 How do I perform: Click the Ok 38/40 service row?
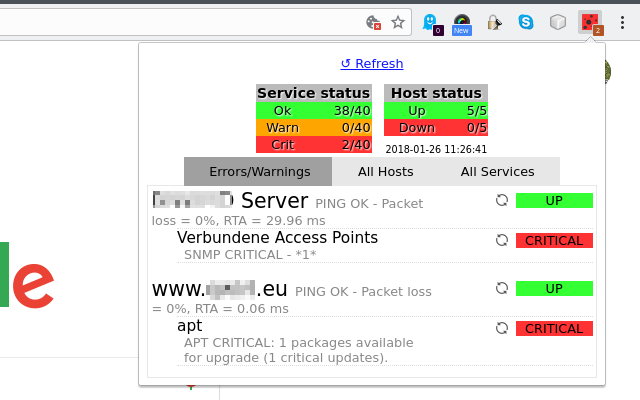(x=314, y=111)
